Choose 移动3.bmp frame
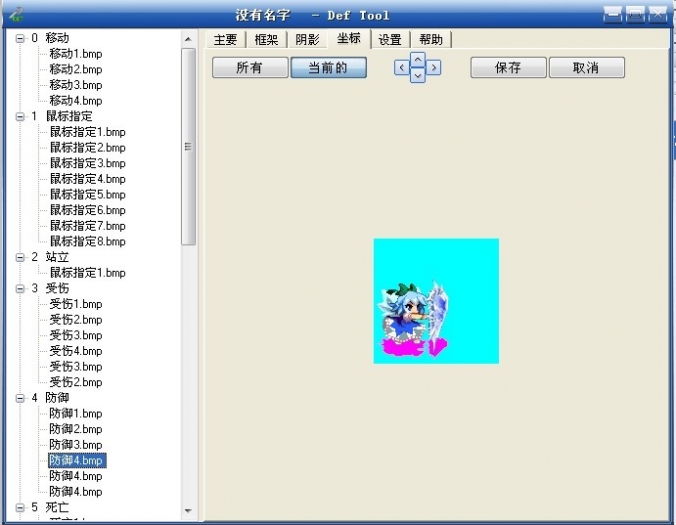 pyautogui.click(x=76, y=85)
